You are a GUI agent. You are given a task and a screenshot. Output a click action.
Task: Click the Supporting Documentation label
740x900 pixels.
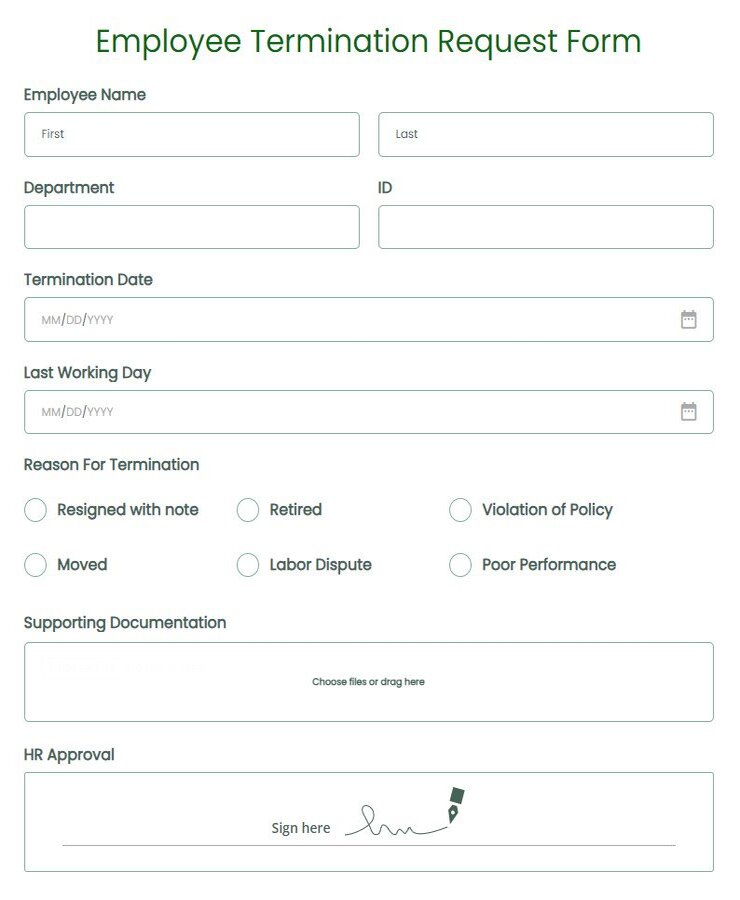point(124,622)
